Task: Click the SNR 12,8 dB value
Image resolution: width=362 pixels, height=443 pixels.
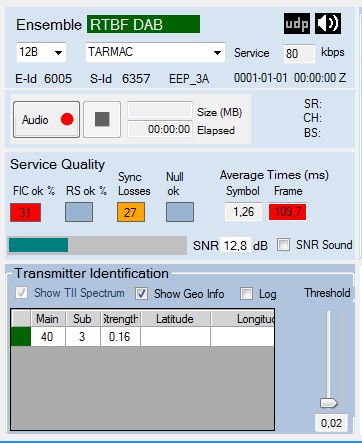Action: 235,246
